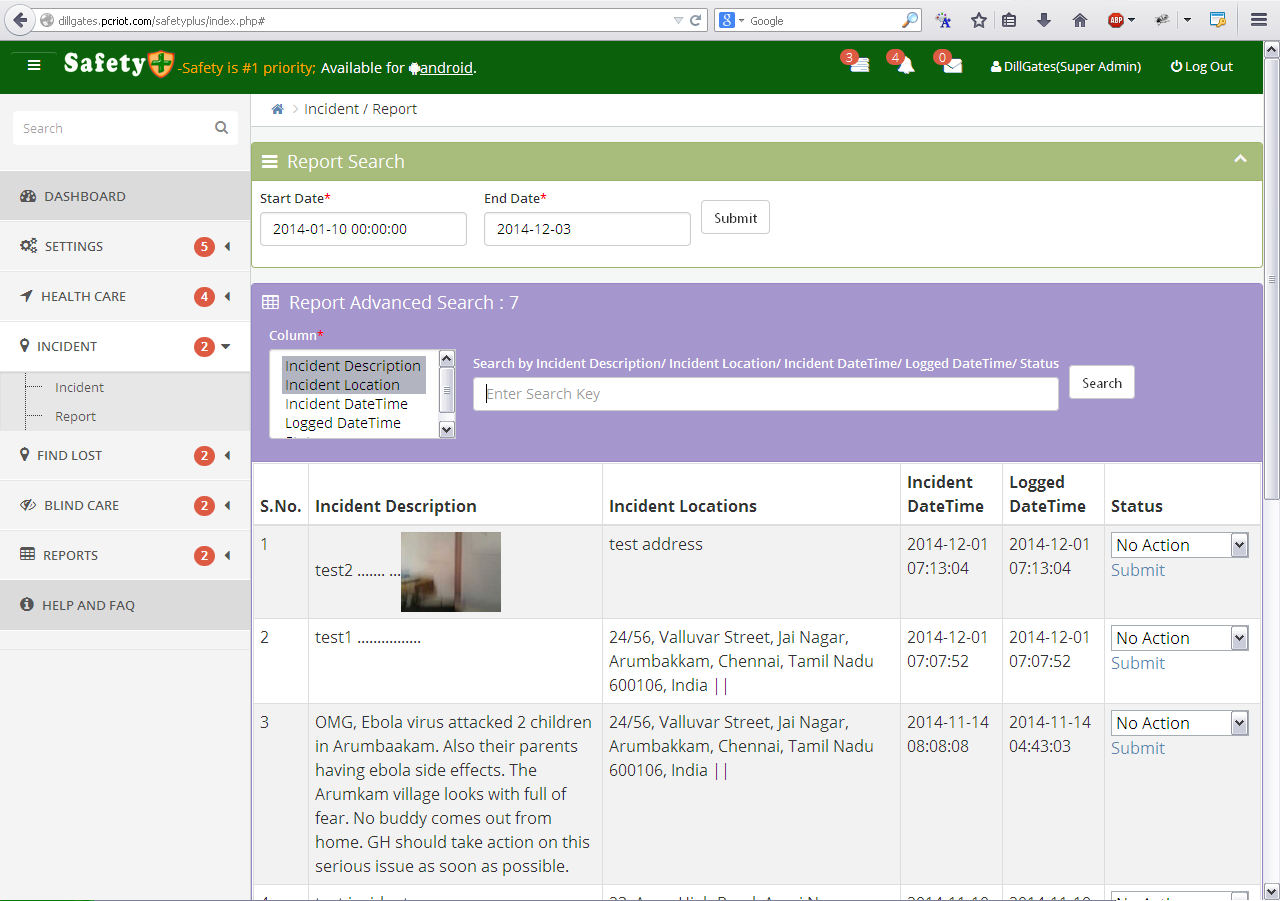
Task: Click the browser bookmark star icon
Action: pyautogui.click(x=978, y=20)
